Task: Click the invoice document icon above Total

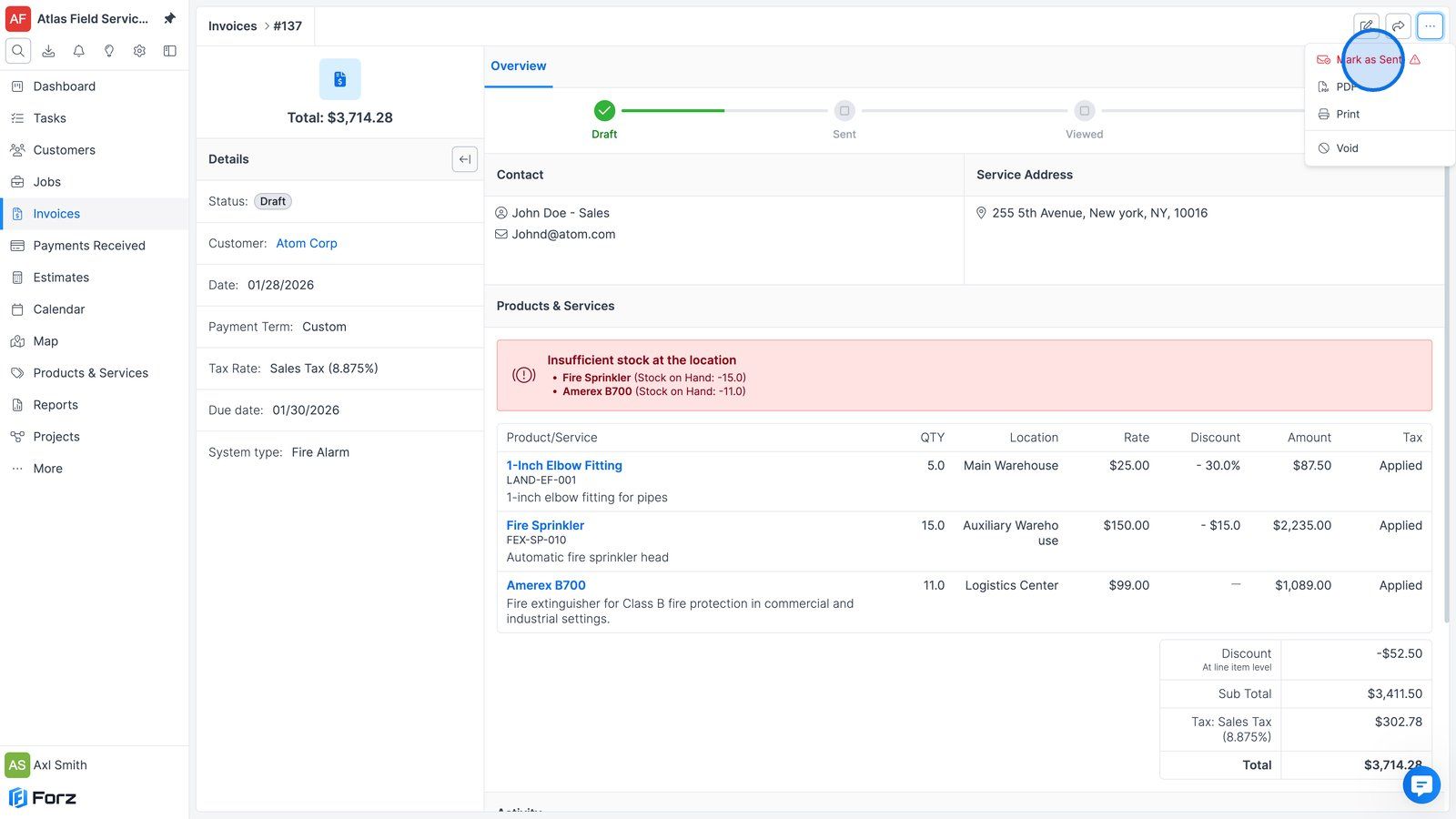Action: 339,79
